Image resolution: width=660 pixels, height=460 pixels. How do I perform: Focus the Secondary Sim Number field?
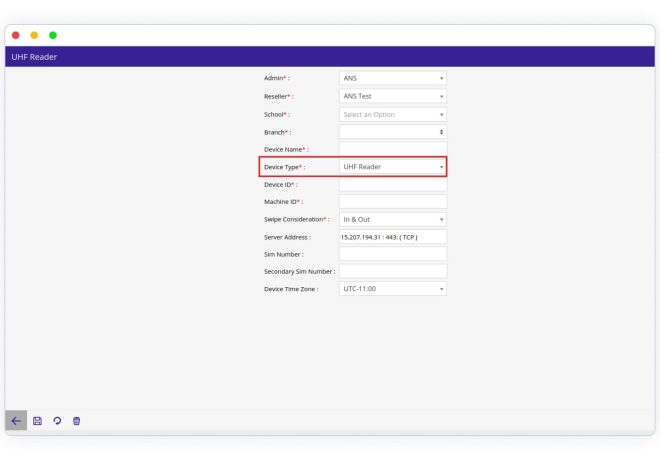click(x=393, y=271)
